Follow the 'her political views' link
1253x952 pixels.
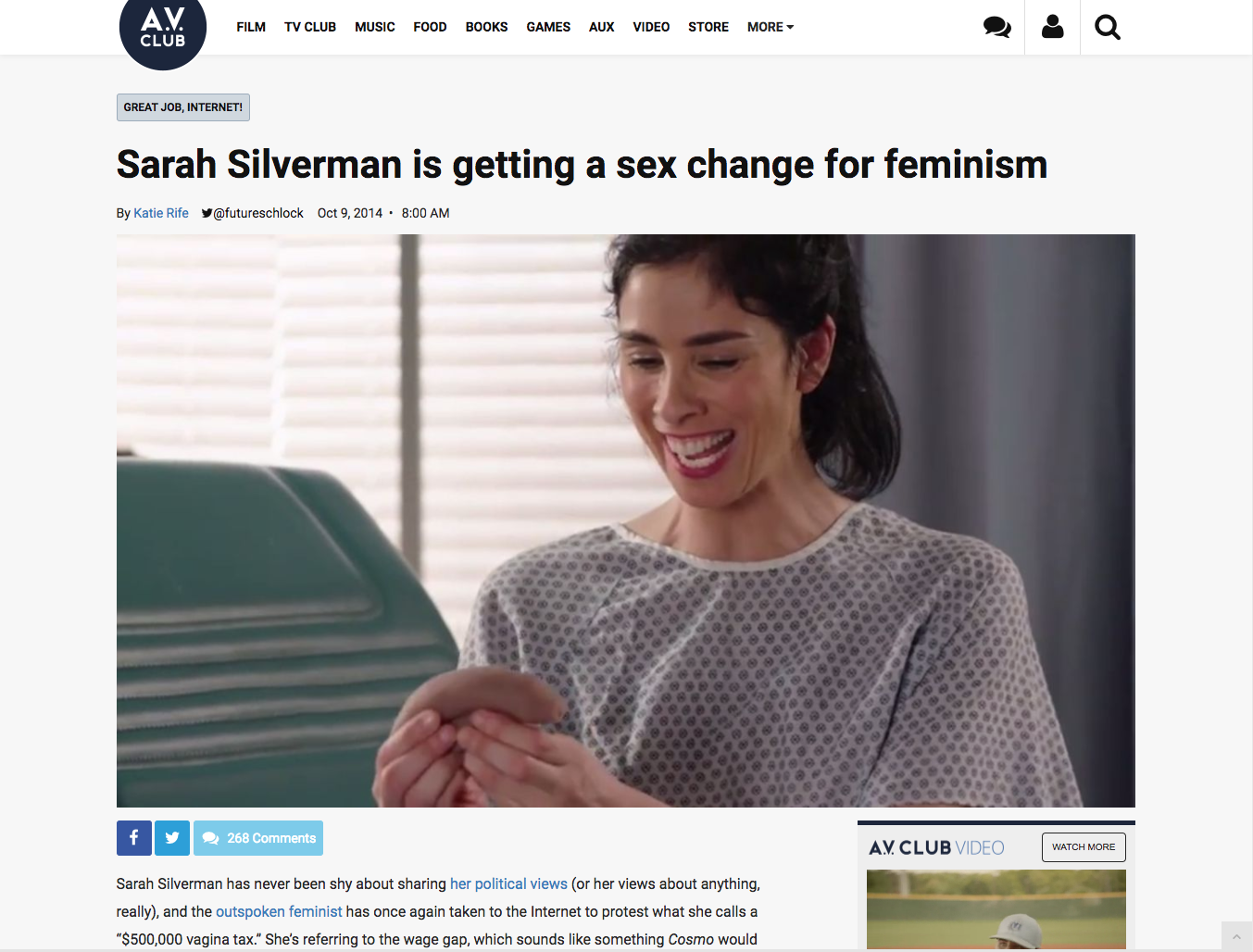point(508,883)
